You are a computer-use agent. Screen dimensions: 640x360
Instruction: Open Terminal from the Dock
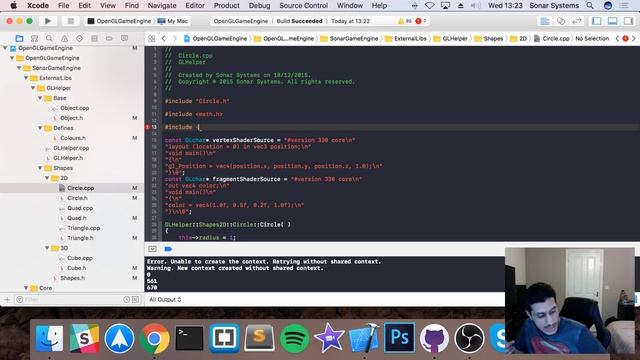point(189,338)
